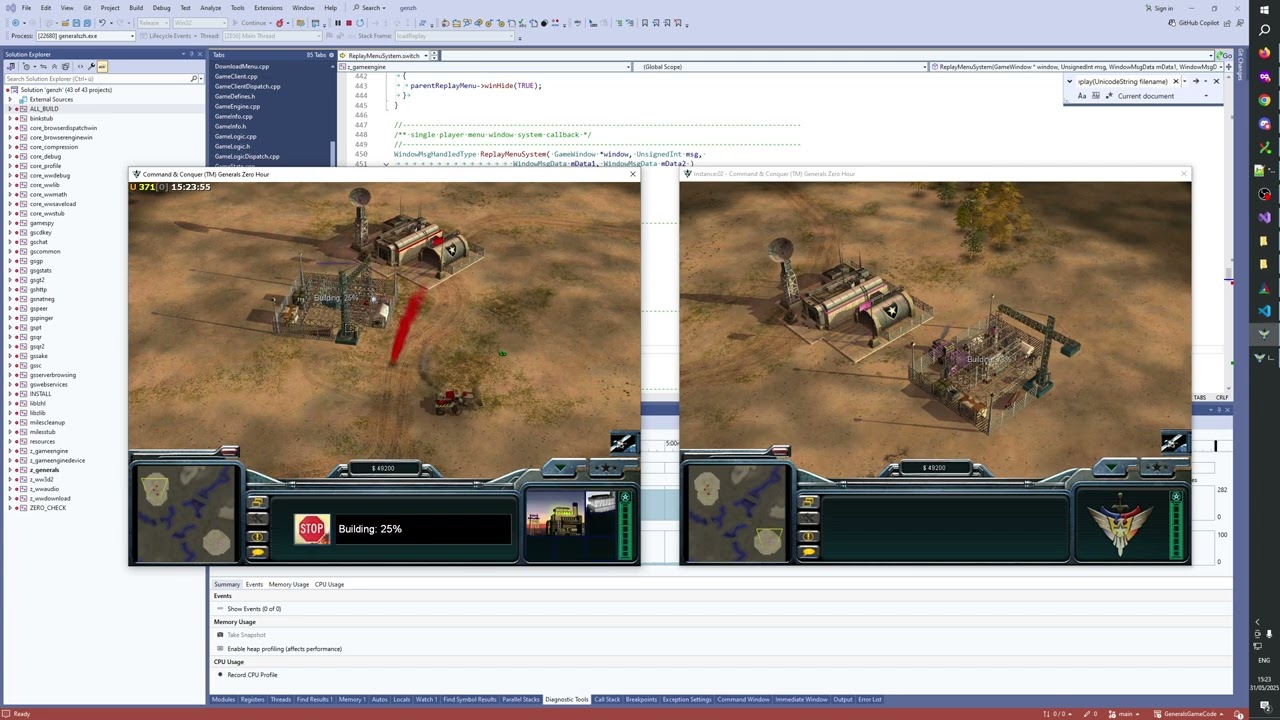Open the Error List bottom tab
The width and height of the screenshot is (1280, 720).
(x=870, y=699)
